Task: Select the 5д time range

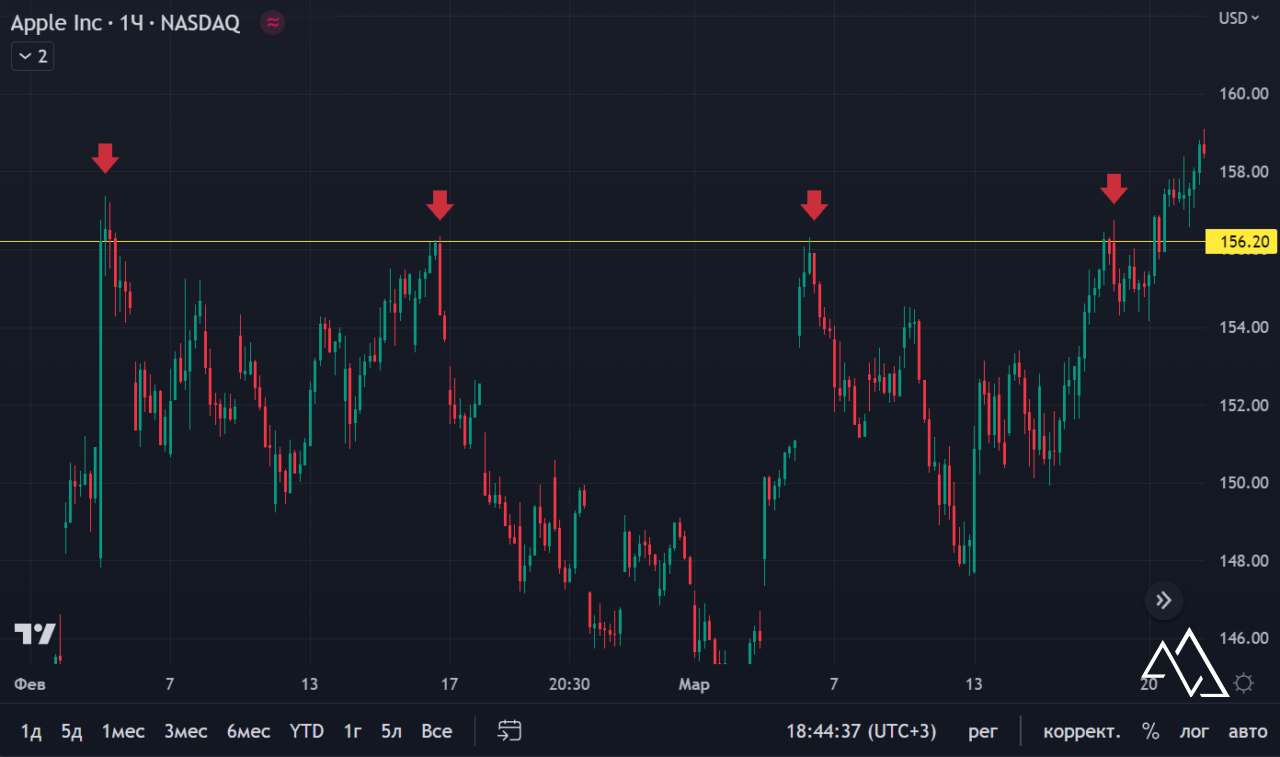Action: pyautogui.click(x=72, y=731)
